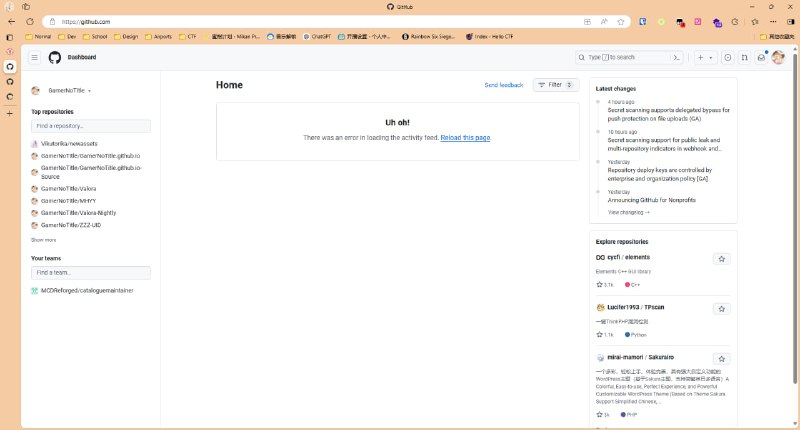Click the View changelog link
The width and height of the screenshot is (800, 430).
pyautogui.click(x=628, y=212)
